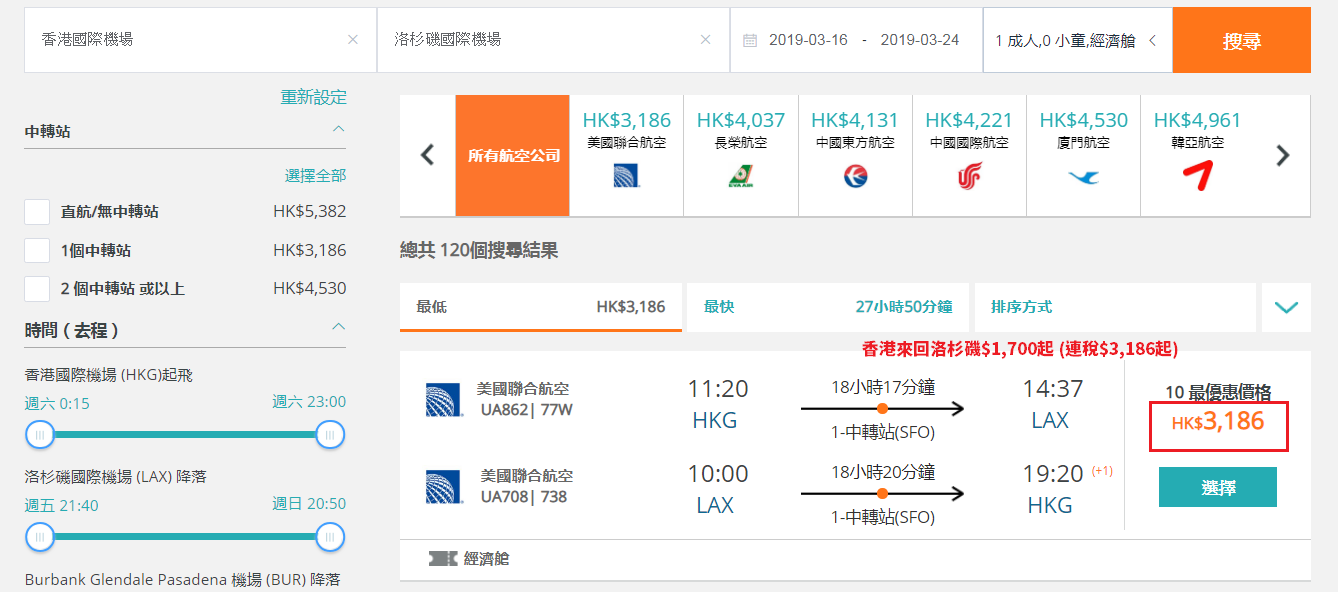Image resolution: width=1338 pixels, height=592 pixels.
Task: Collapse the 時間 (去程) section
Action: [x=338, y=328]
